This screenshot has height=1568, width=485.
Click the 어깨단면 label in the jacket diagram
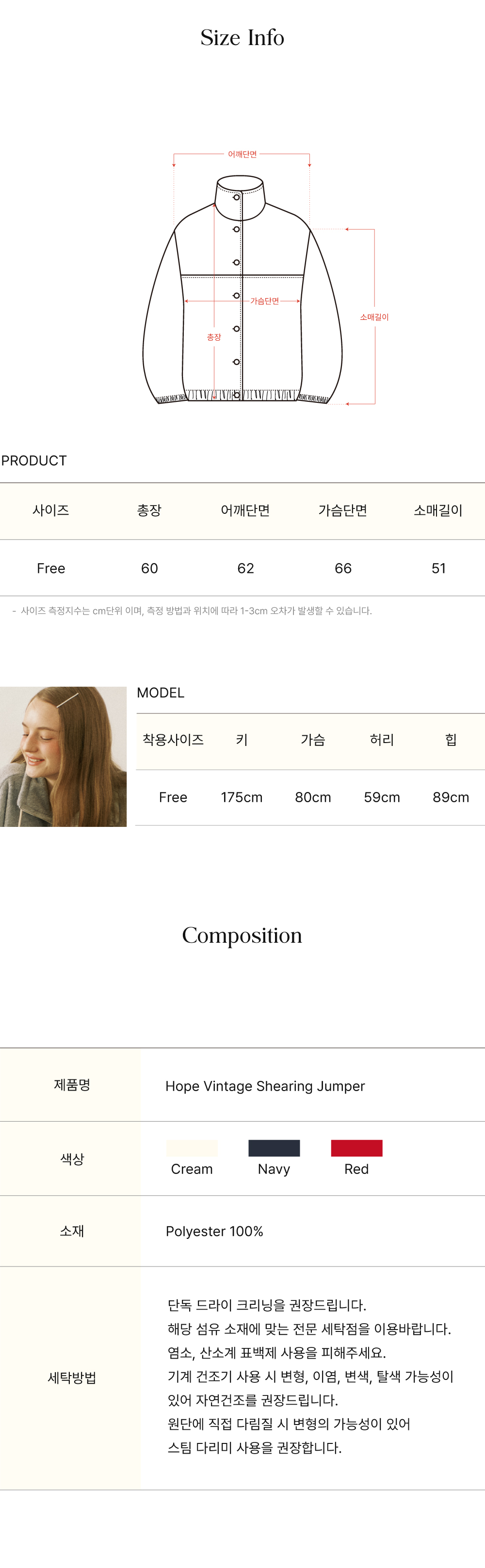tap(242, 155)
